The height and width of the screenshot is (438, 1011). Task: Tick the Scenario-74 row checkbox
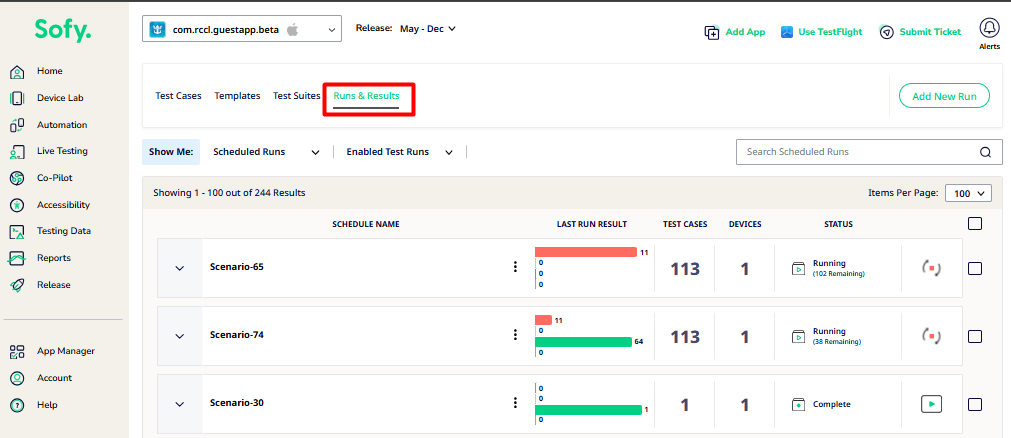pos(975,336)
